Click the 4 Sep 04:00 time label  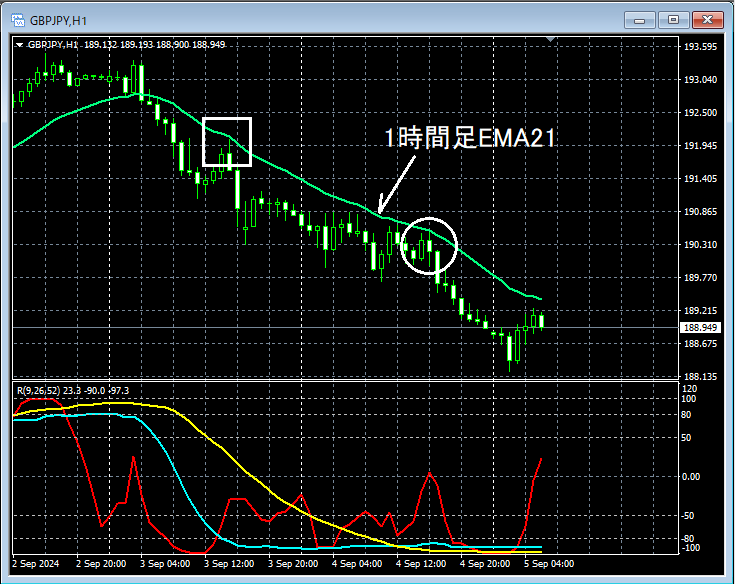[x=357, y=563]
